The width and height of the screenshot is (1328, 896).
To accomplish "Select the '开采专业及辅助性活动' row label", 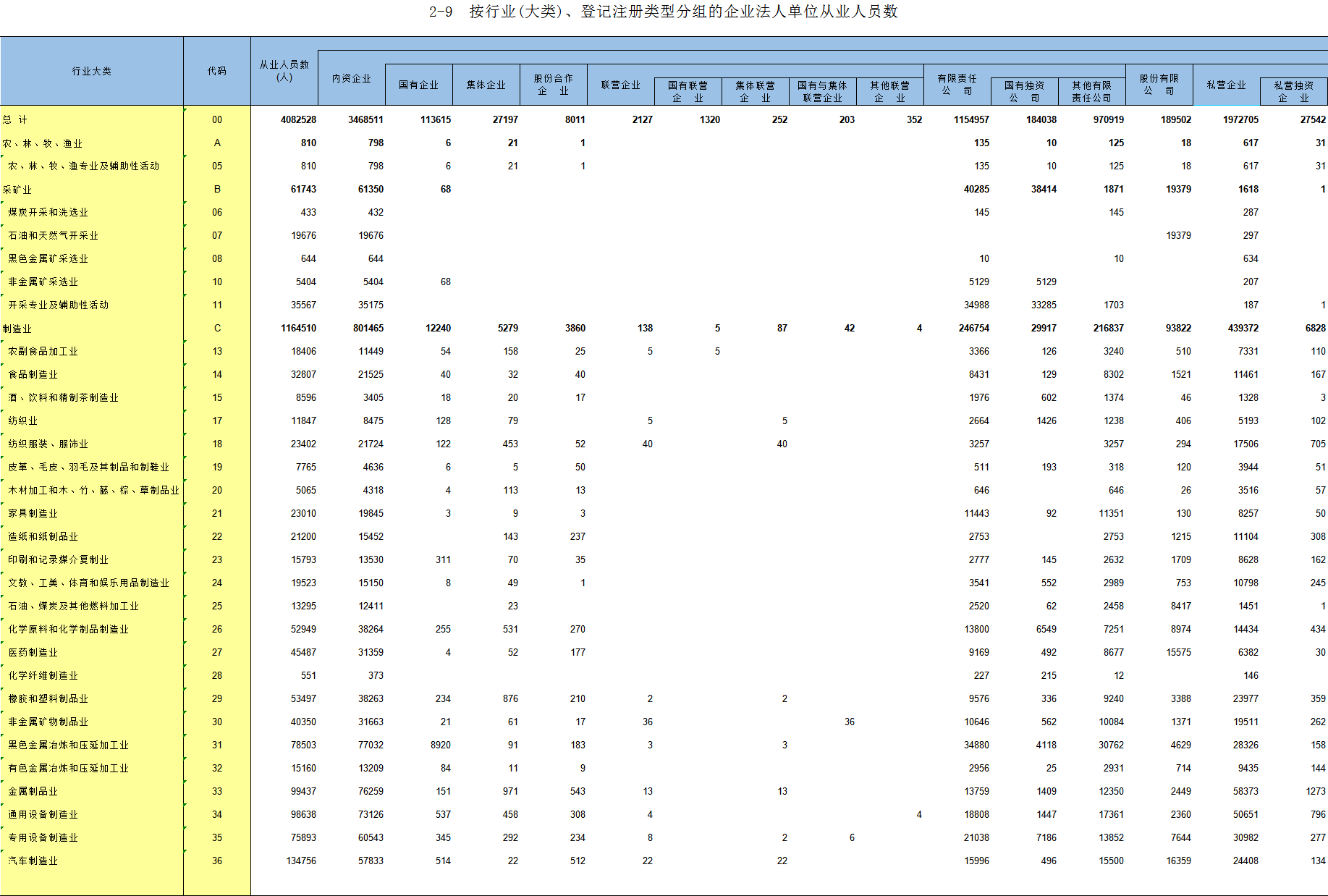I will (x=58, y=305).
